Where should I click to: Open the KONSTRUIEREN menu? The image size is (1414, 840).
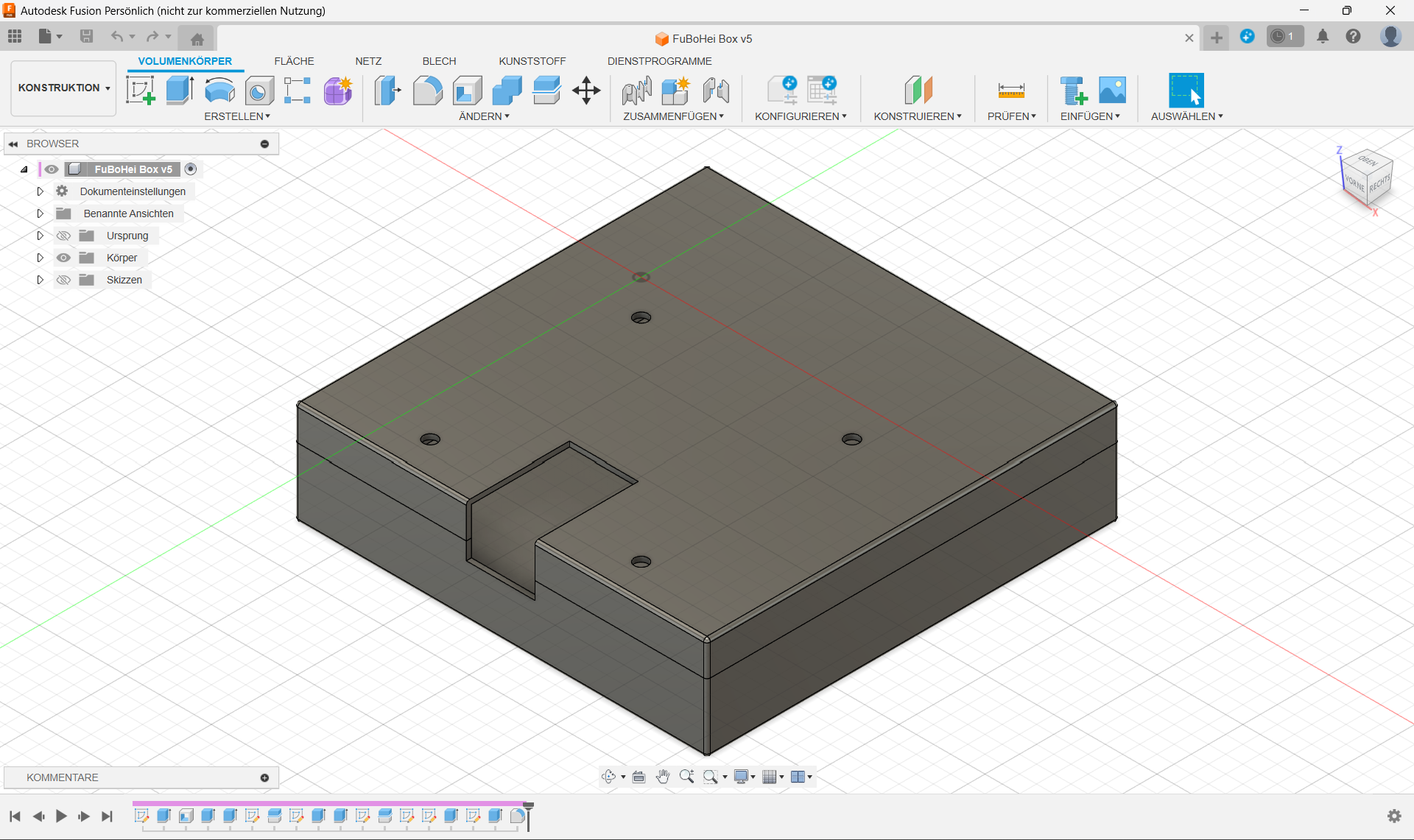pyautogui.click(x=918, y=116)
